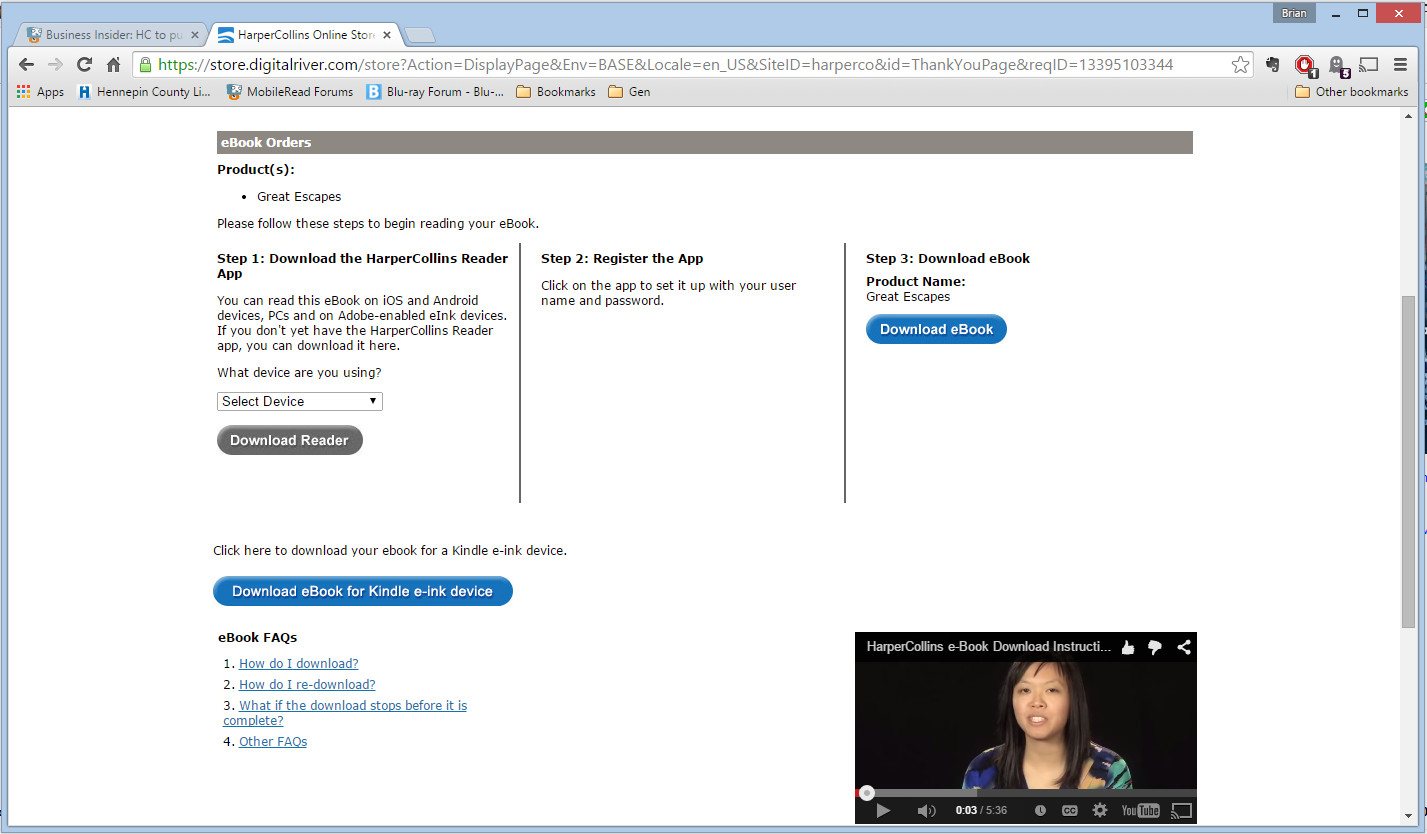Click the Download Reader button
This screenshot has width=1427, height=834.
(290, 440)
